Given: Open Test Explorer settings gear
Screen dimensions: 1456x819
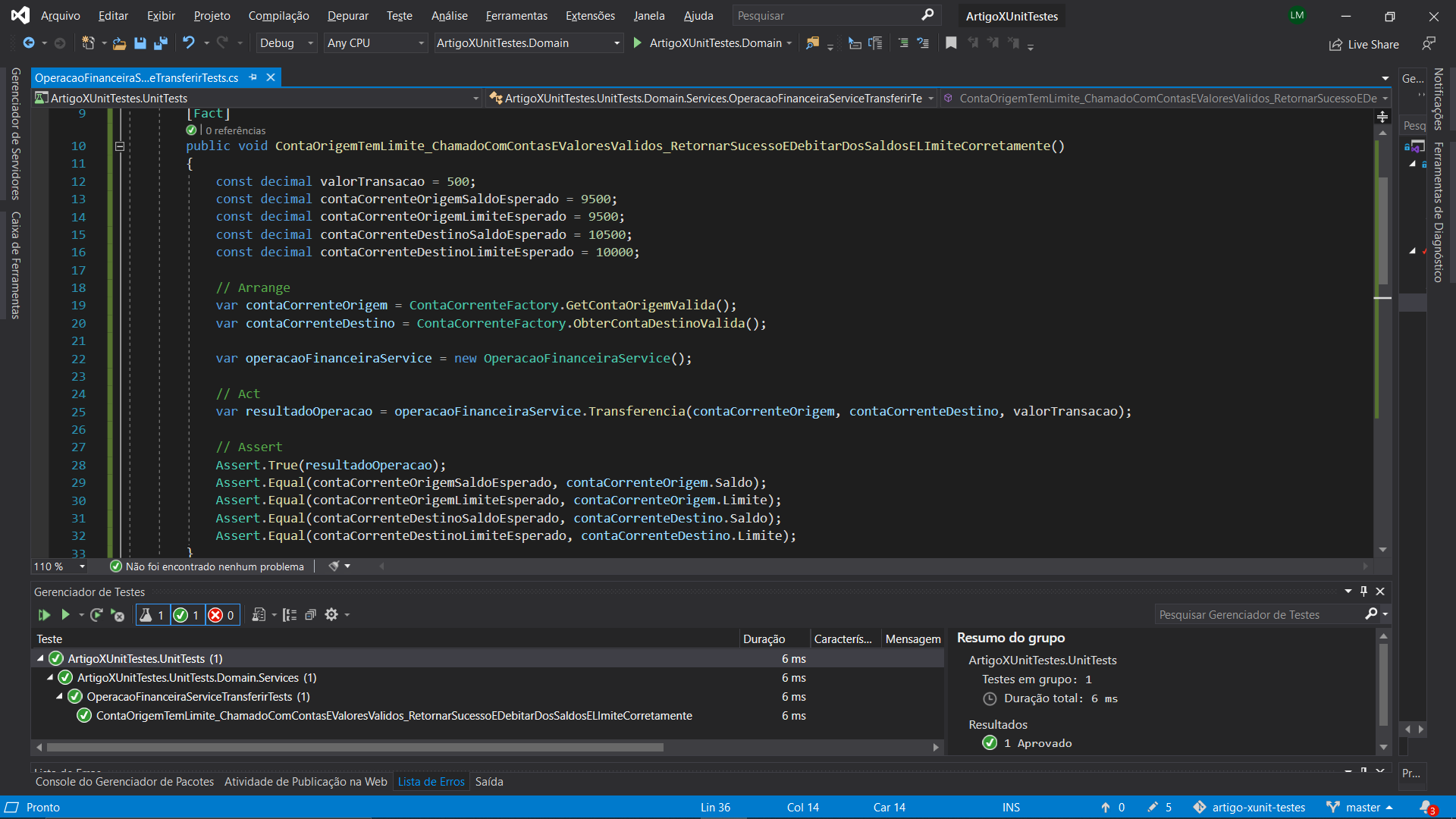Looking at the screenshot, I should [331, 615].
